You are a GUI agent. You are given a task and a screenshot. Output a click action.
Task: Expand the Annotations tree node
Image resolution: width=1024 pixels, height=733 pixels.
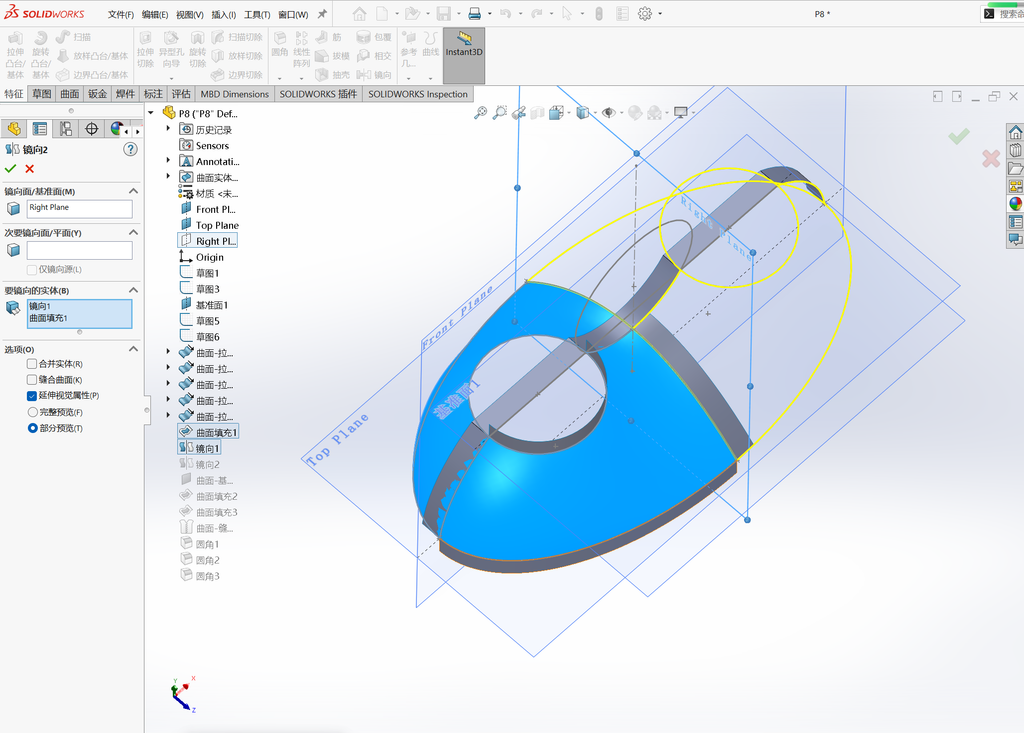(x=168, y=161)
